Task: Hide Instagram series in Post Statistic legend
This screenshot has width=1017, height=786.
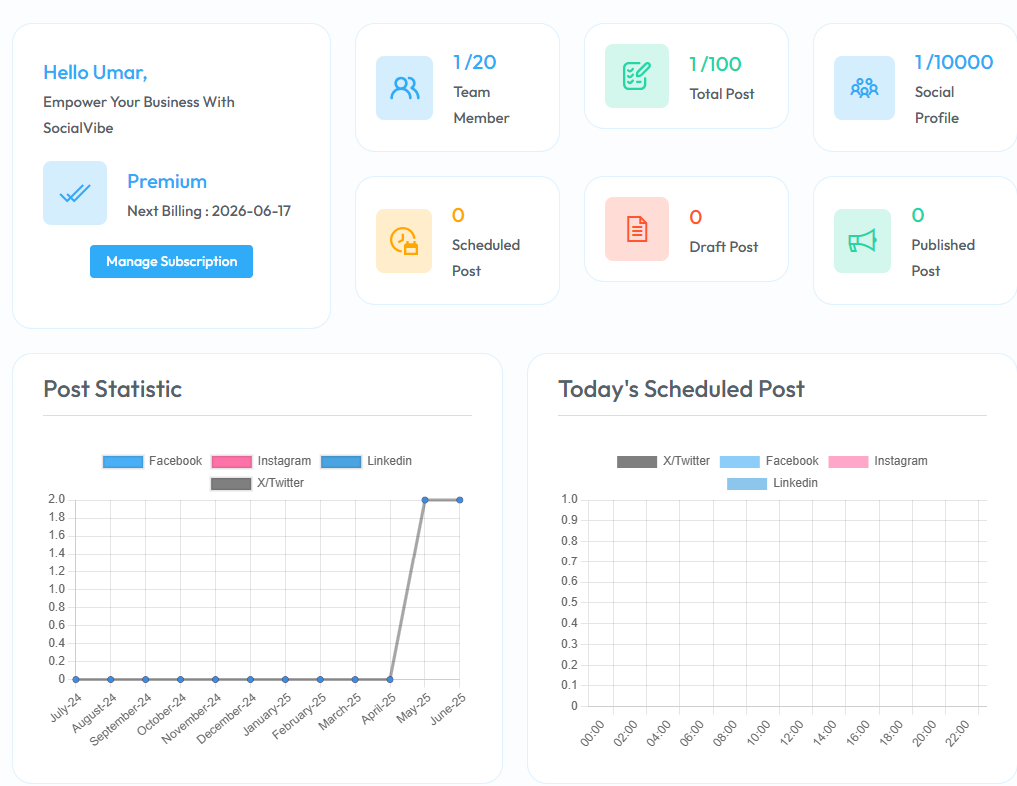Action: pyautogui.click(x=262, y=461)
